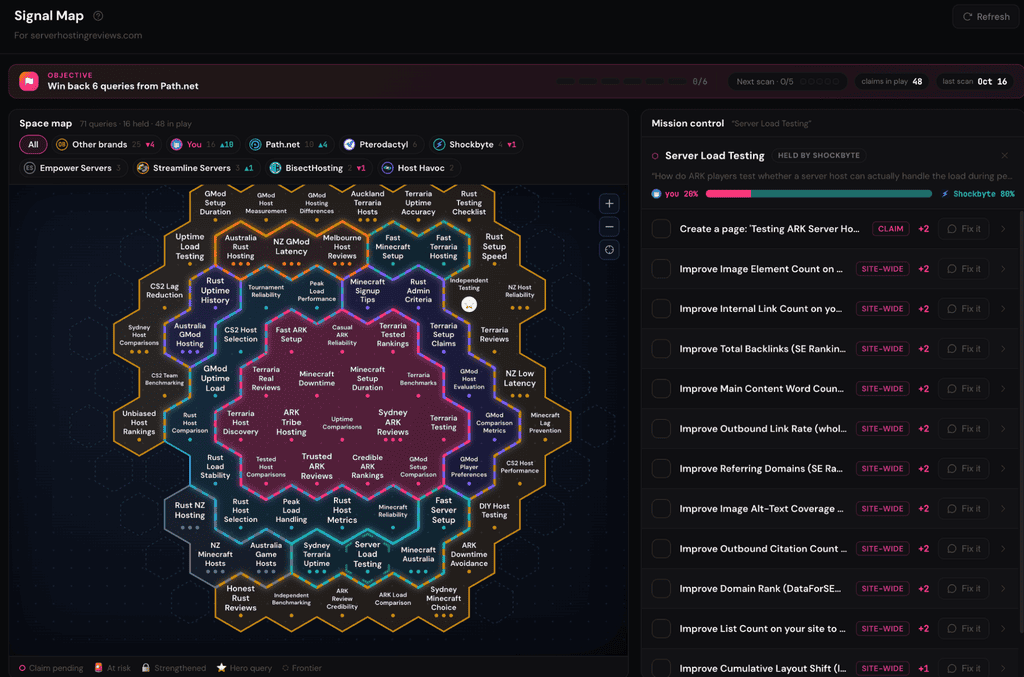Click Fix it for Improve Cumulative Layout Shift
Image resolution: width=1024 pixels, height=677 pixels.
click(x=964, y=669)
